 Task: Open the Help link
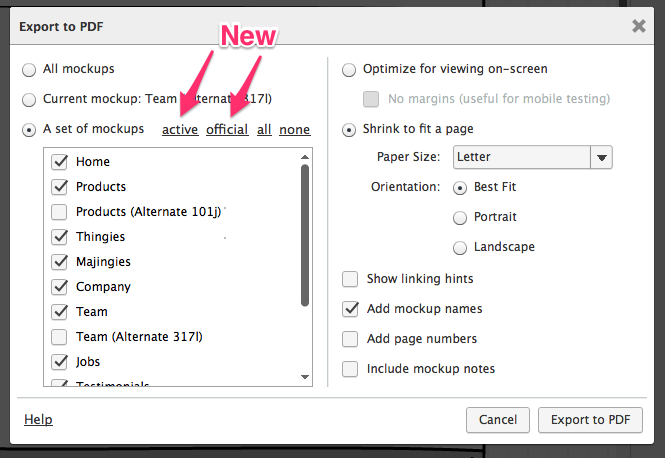[38, 420]
